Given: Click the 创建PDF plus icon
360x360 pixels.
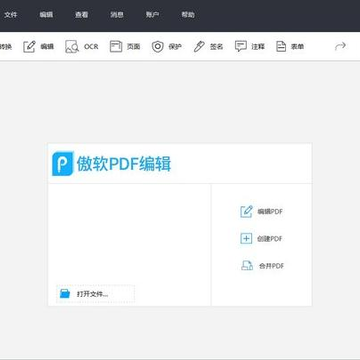Looking at the screenshot, I should click(246, 238).
